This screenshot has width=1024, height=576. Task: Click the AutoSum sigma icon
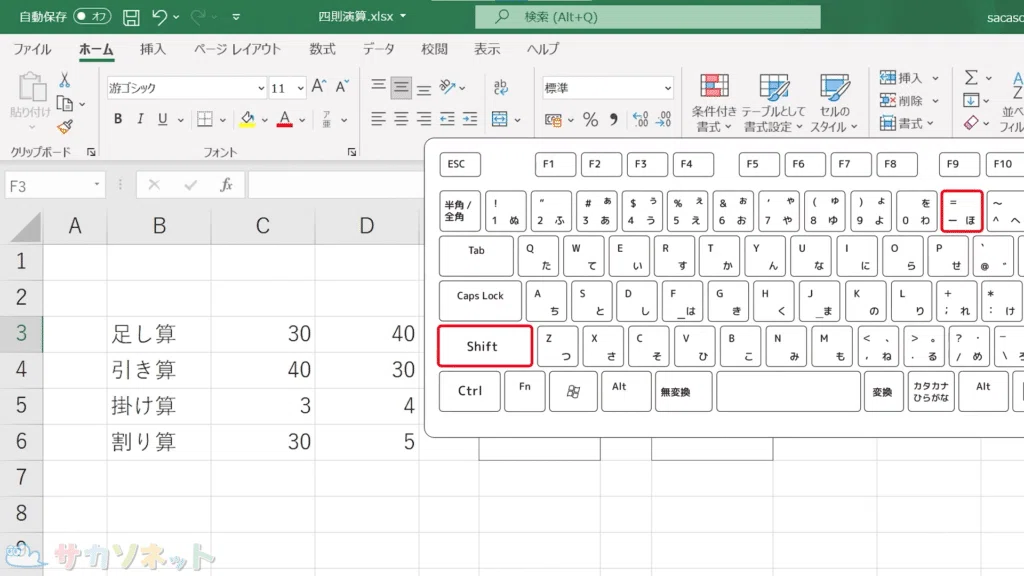(971, 78)
